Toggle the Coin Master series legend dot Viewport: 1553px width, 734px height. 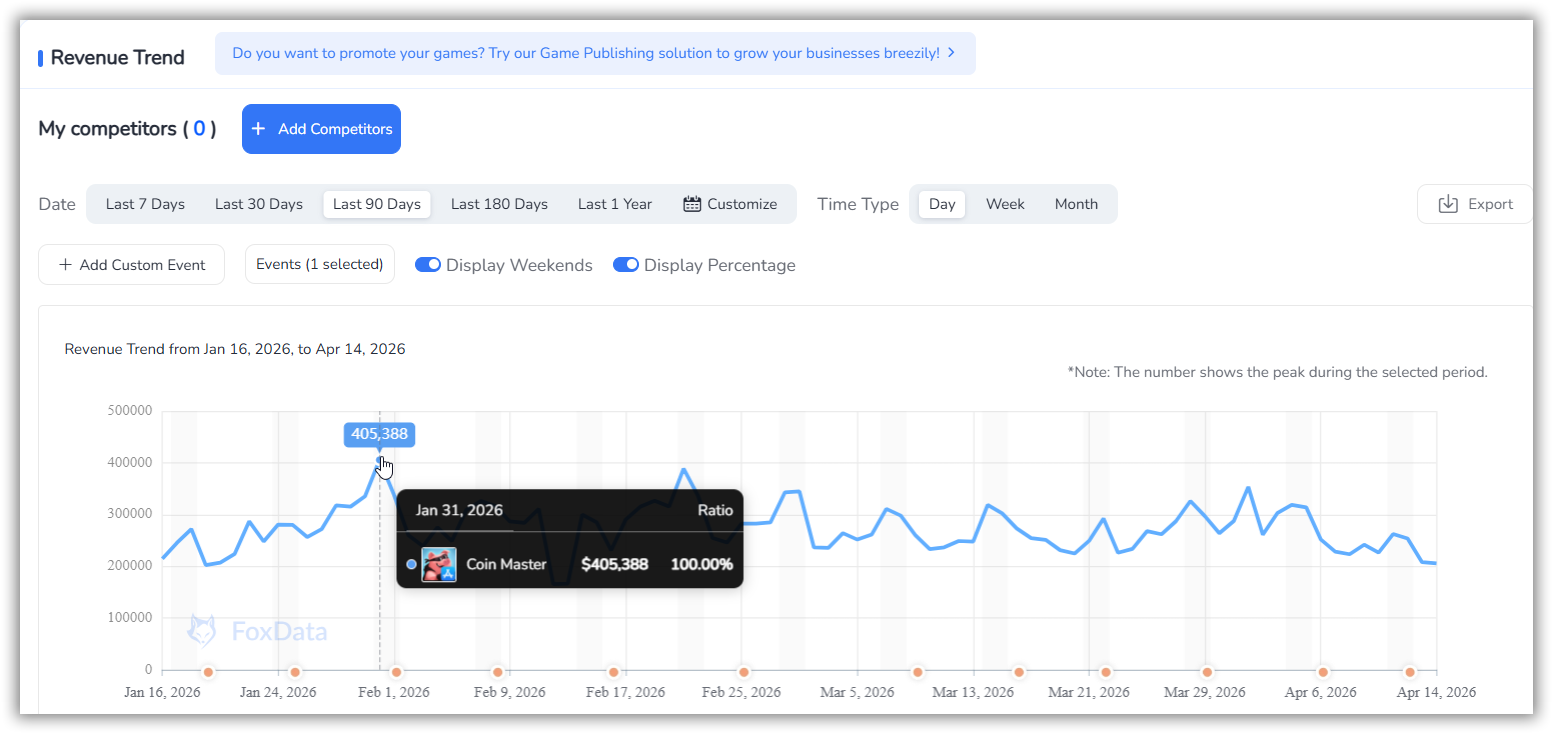pyautogui.click(x=410, y=563)
